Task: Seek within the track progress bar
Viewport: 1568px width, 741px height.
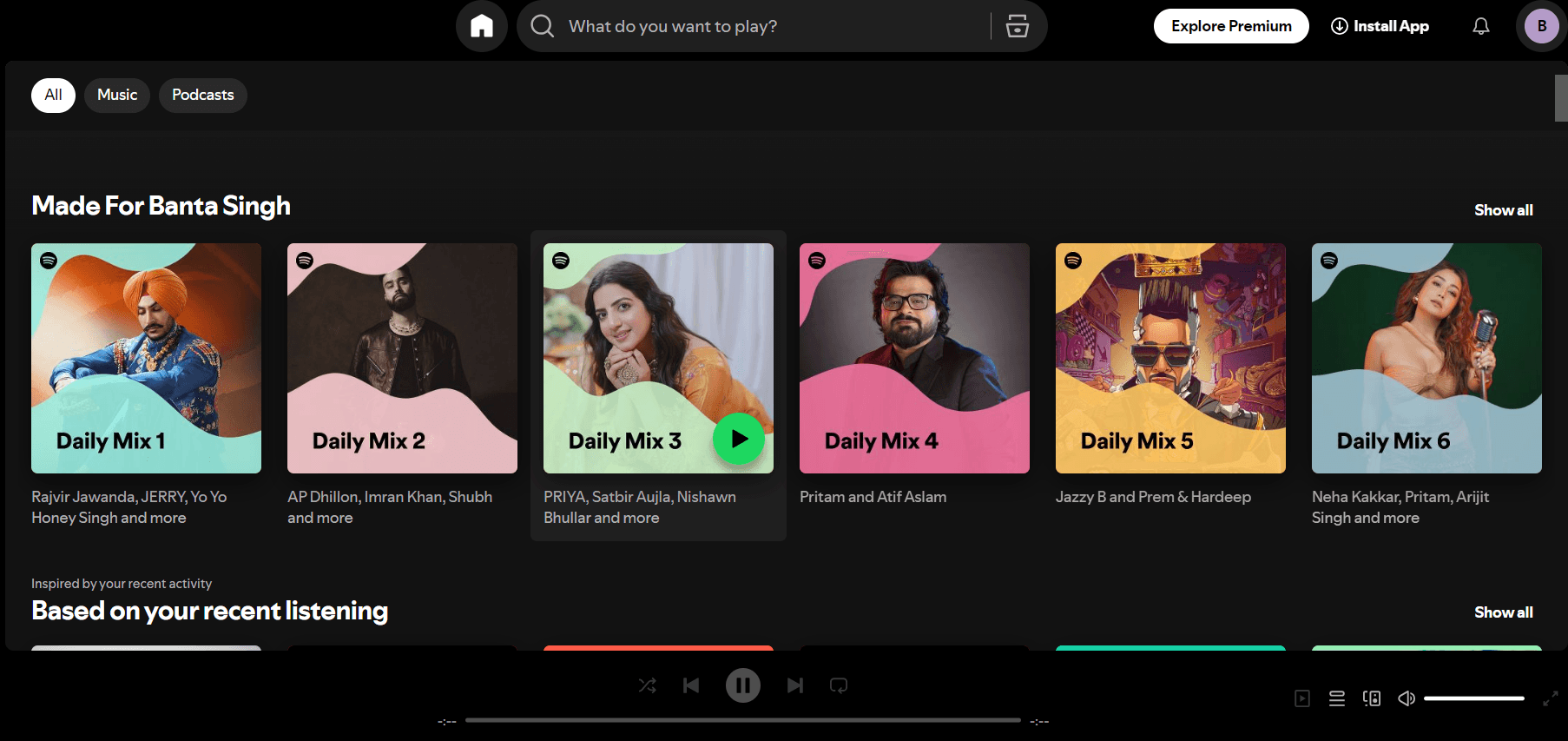Action: click(x=743, y=720)
